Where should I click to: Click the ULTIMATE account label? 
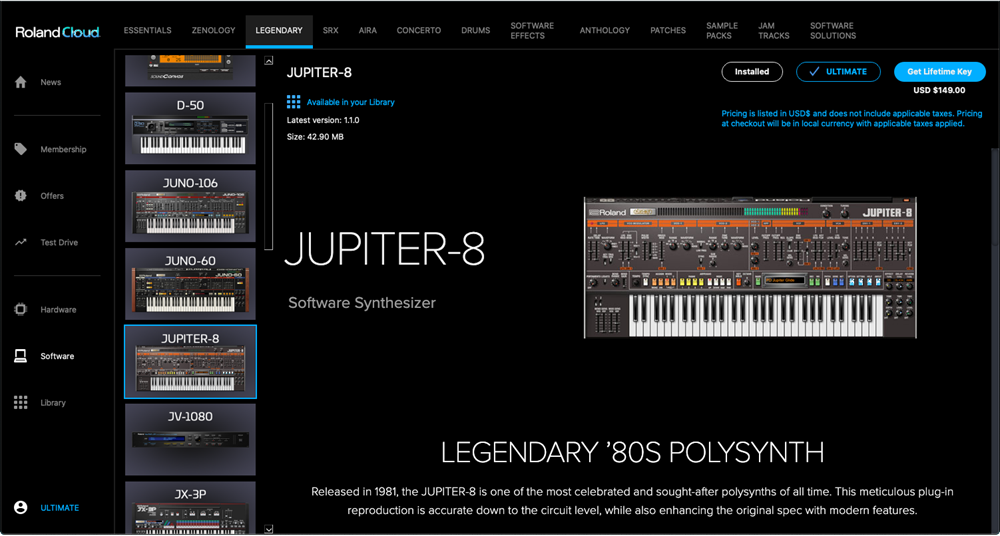[x=60, y=508]
